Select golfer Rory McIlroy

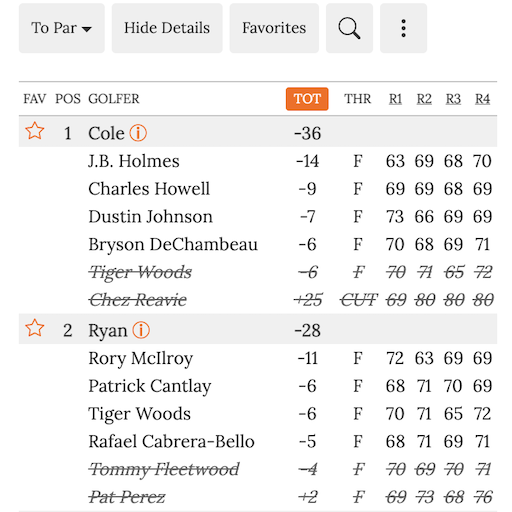[141, 359]
